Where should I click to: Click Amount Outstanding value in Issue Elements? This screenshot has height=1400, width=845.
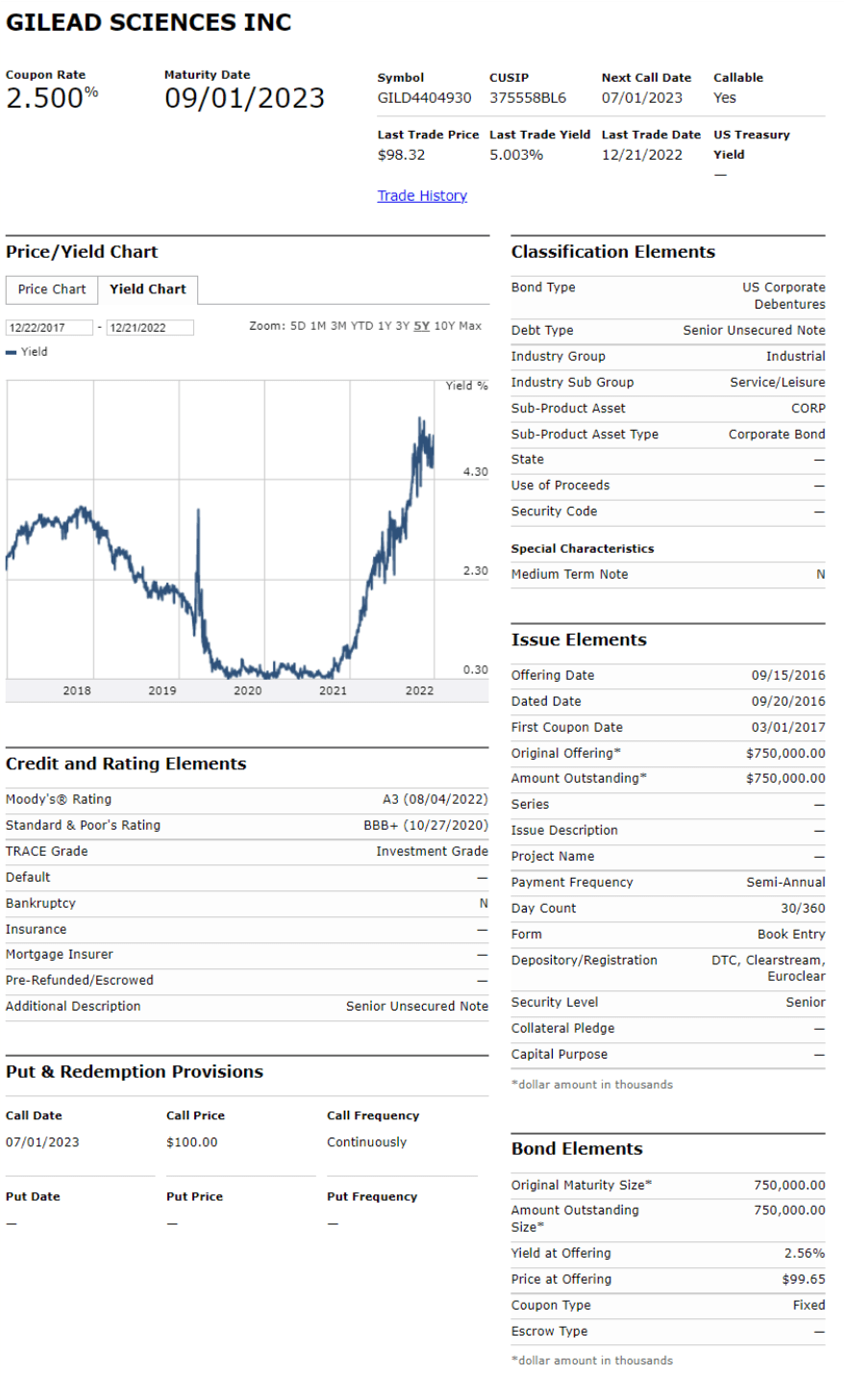(785, 779)
